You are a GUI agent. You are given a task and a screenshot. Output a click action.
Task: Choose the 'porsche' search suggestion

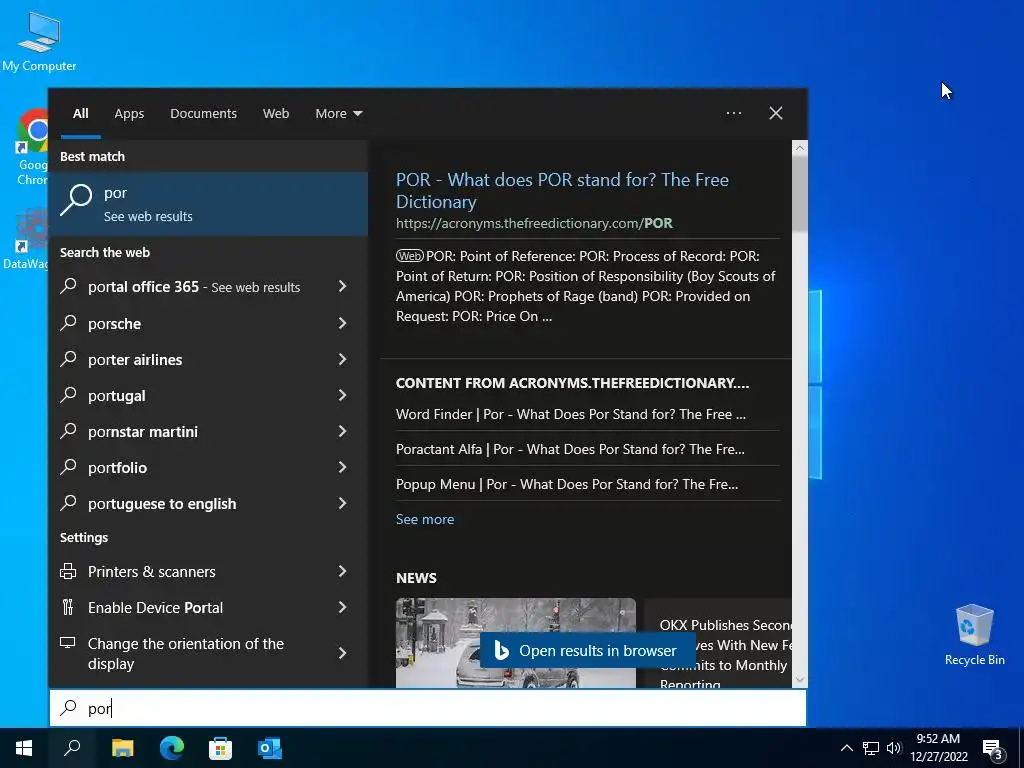[114, 323]
